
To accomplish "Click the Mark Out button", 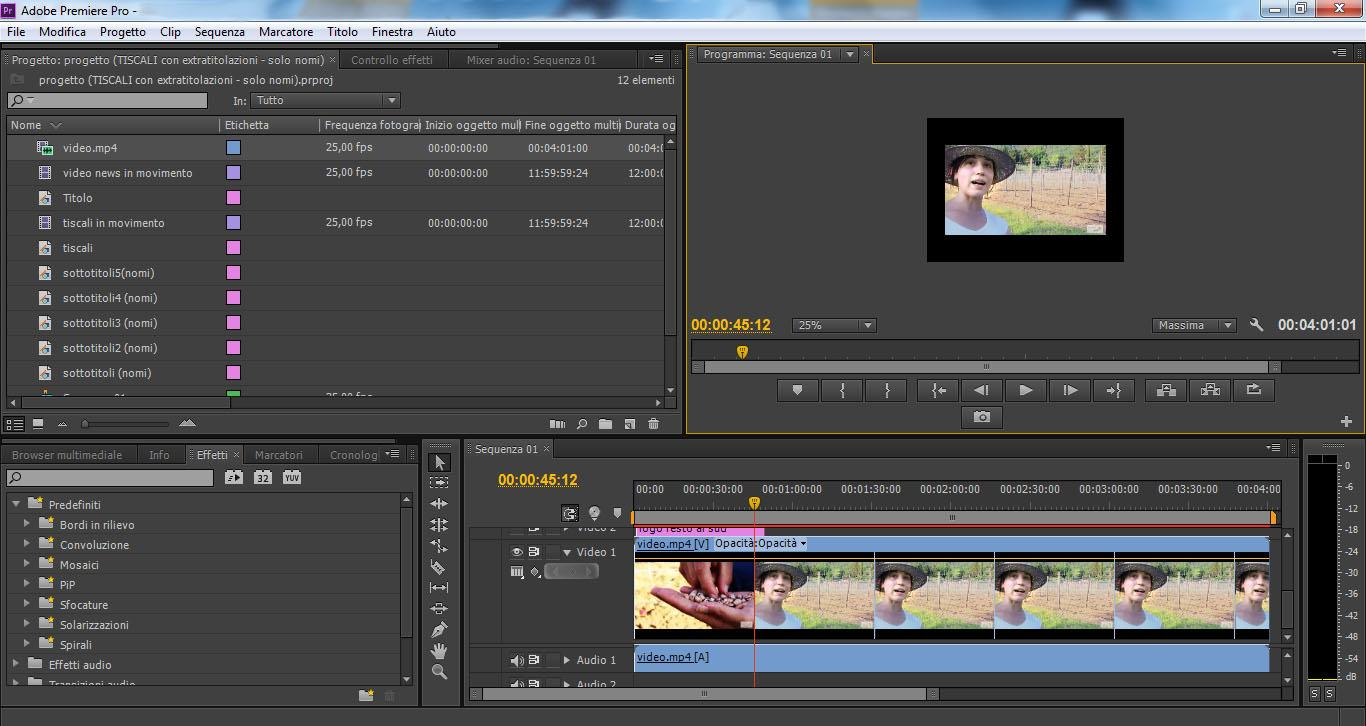I will click(x=886, y=390).
